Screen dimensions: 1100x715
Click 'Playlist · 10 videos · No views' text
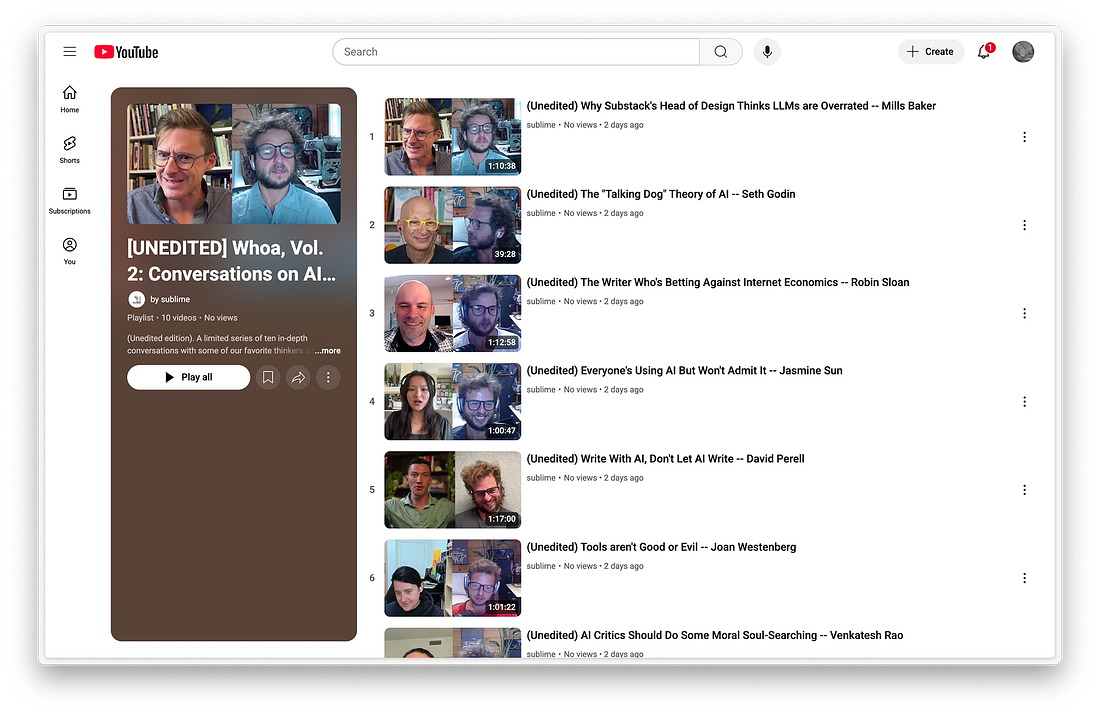182,318
